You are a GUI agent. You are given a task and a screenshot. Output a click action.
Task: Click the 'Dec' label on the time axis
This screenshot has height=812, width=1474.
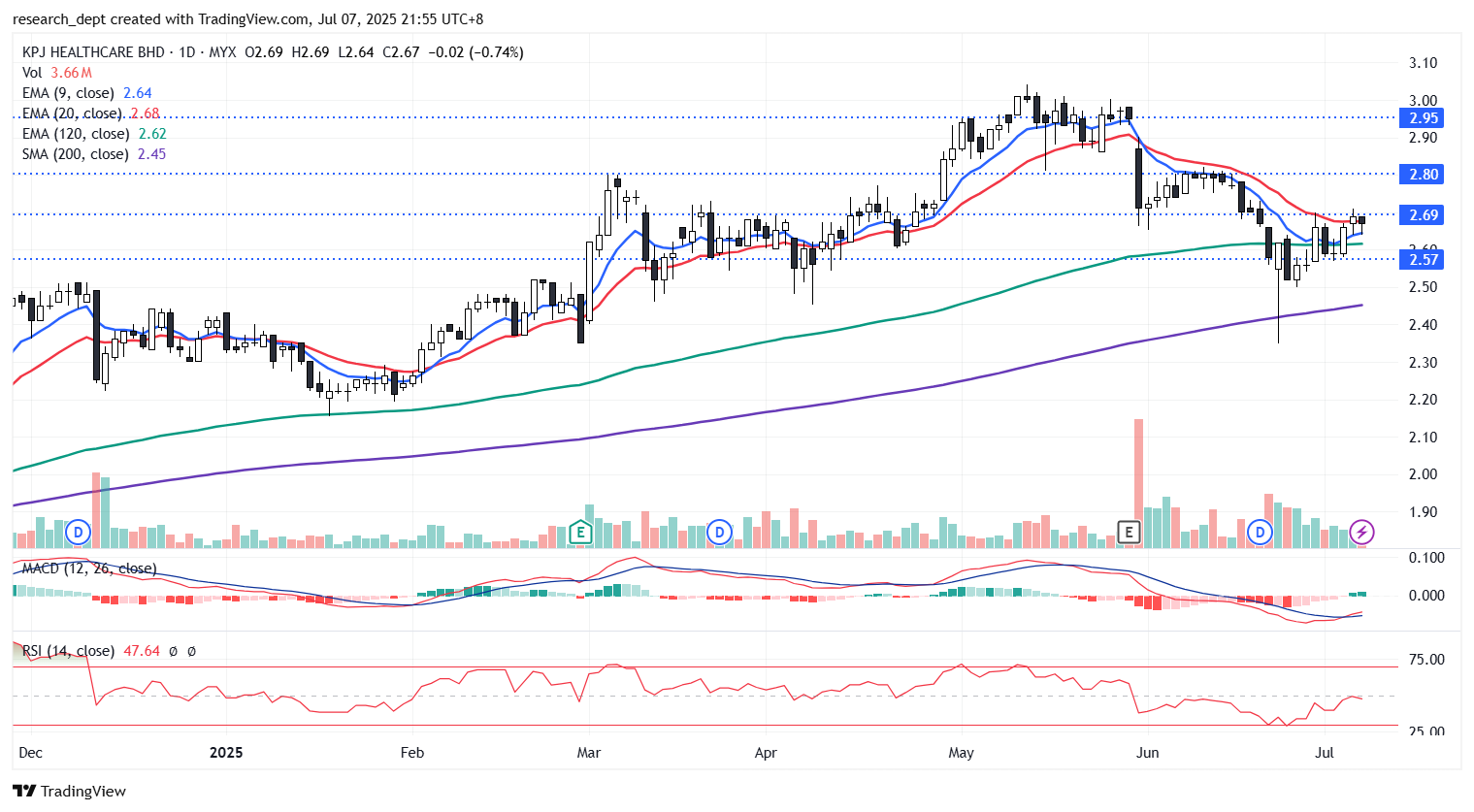31,753
